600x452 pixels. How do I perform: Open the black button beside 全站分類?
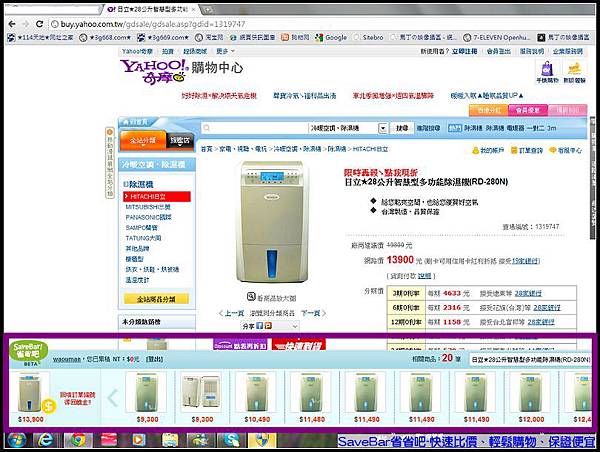point(180,140)
